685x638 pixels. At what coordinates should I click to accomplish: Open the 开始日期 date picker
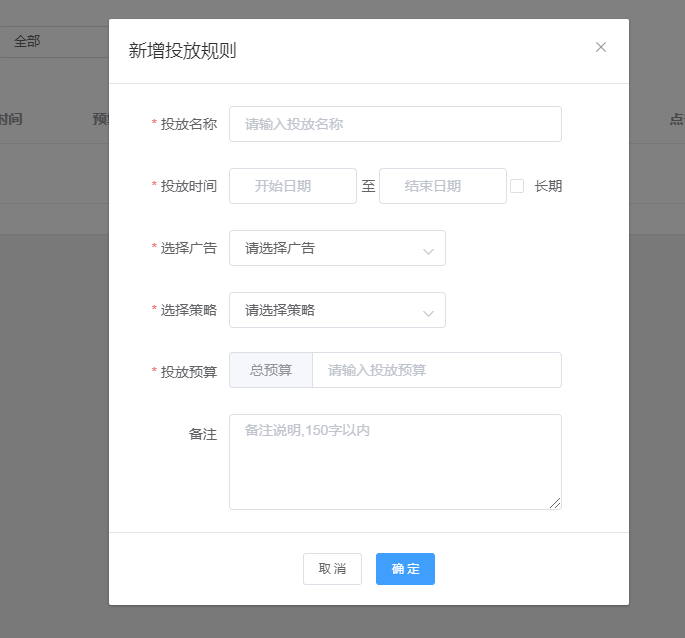(293, 186)
